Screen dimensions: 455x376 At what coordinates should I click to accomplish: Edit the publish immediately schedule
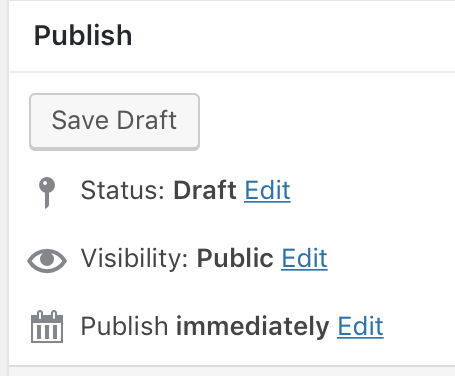pos(360,326)
